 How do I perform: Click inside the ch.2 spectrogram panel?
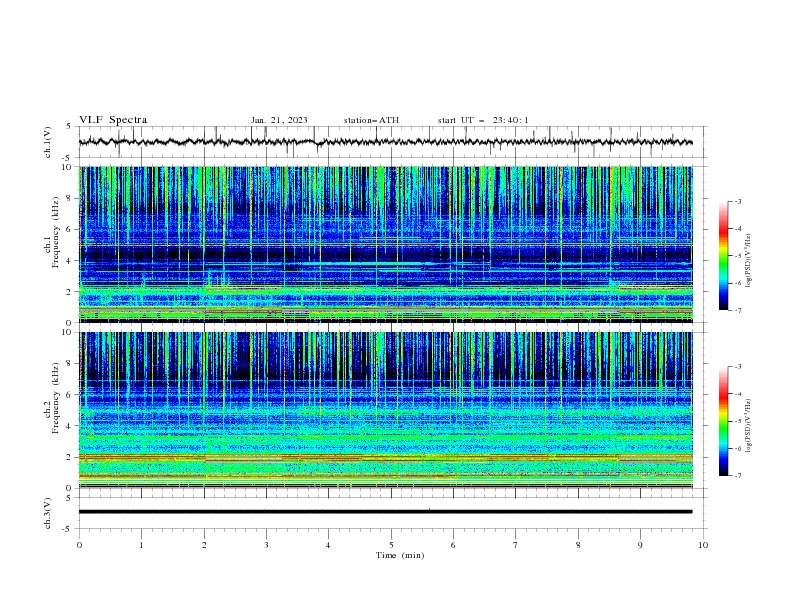[x=385, y=410]
